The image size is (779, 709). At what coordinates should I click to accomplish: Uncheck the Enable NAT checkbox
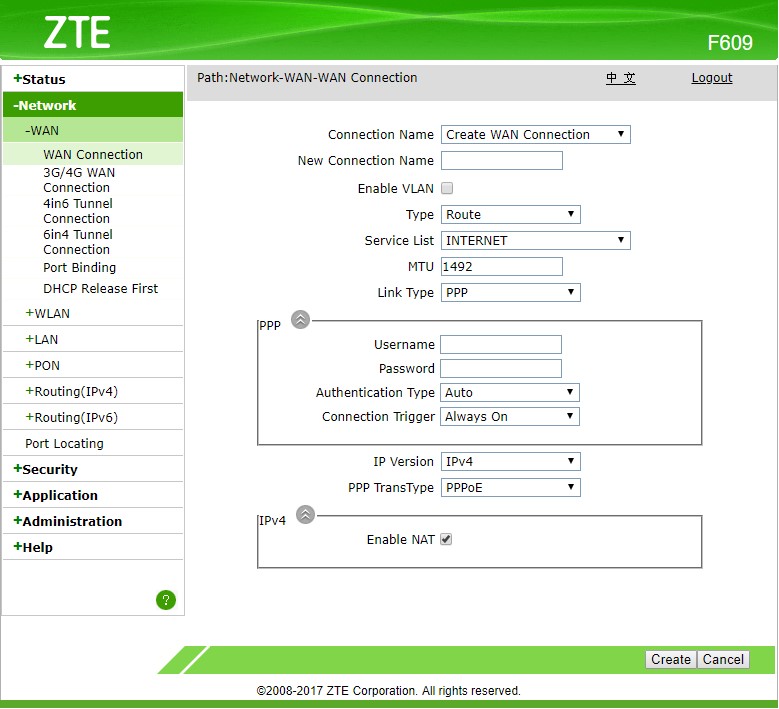coord(446,539)
